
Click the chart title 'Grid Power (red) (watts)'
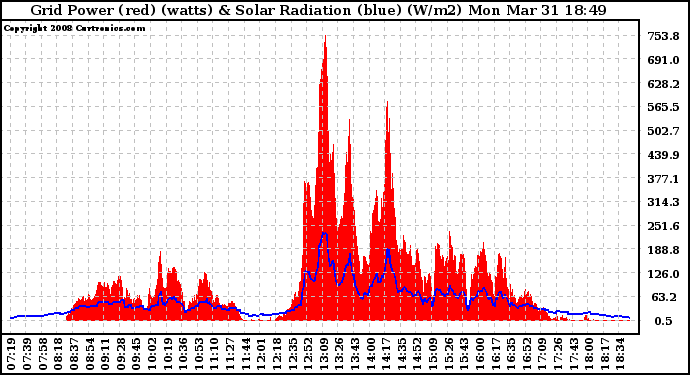point(123,10)
